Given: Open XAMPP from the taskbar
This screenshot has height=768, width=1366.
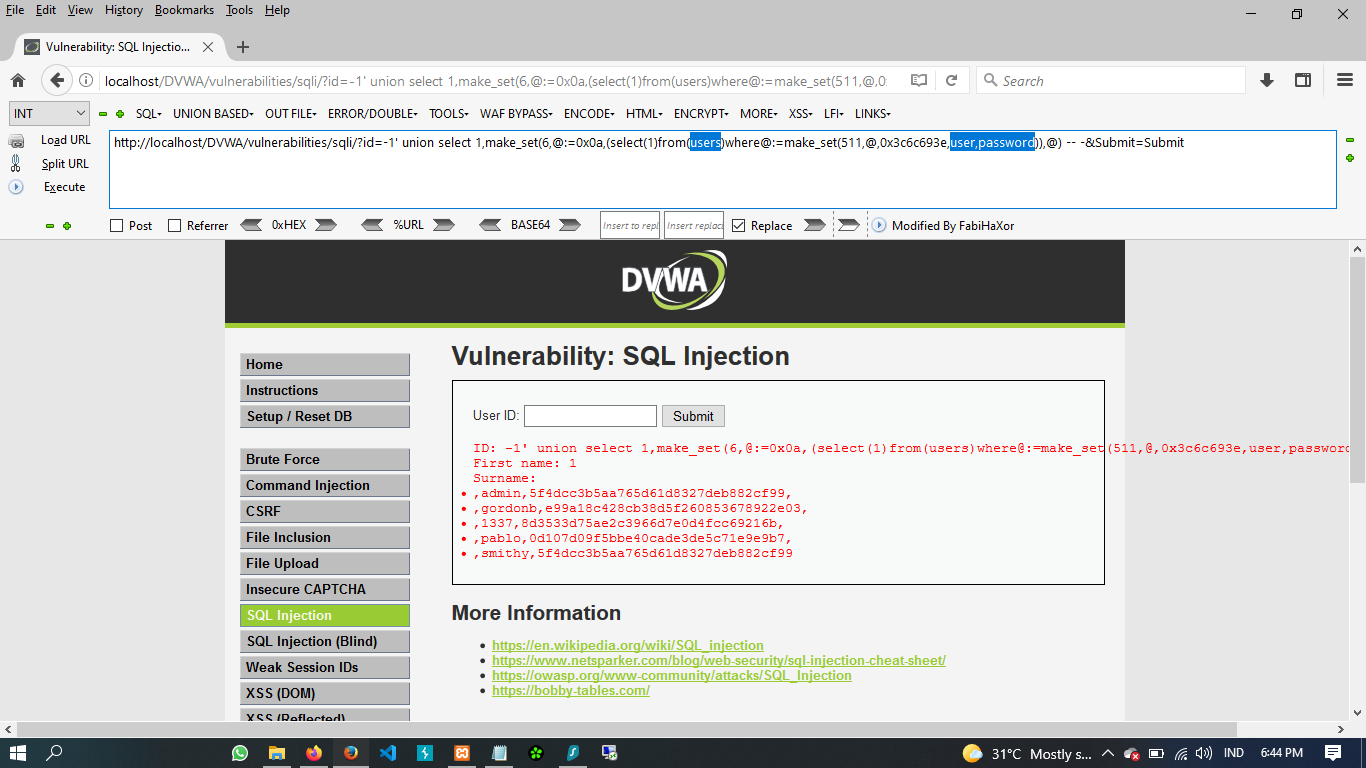Looking at the screenshot, I should [x=462, y=753].
